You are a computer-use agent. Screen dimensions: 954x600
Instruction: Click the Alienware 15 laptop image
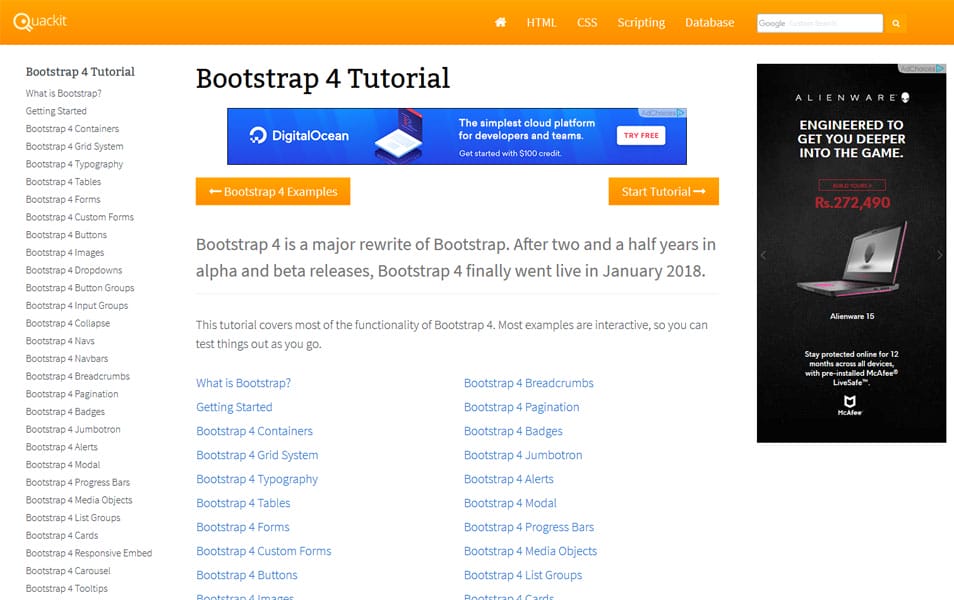click(851, 260)
